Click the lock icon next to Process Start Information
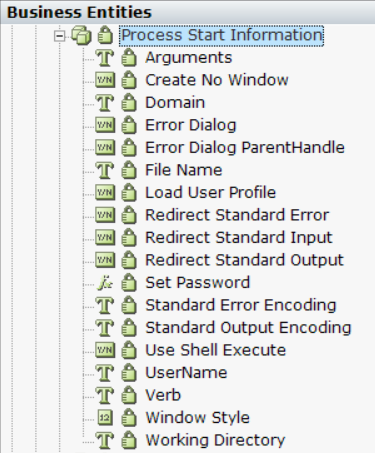The height and width of the screenshot is (453, 375). coord(105,35)
